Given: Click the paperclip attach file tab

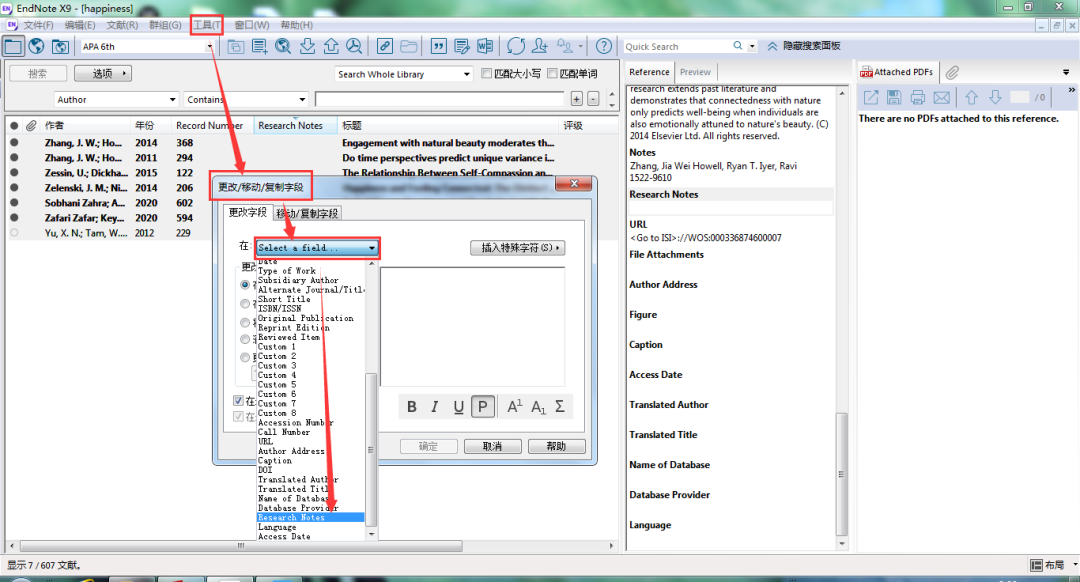Looking at the screenshot, I should point(952,72).
